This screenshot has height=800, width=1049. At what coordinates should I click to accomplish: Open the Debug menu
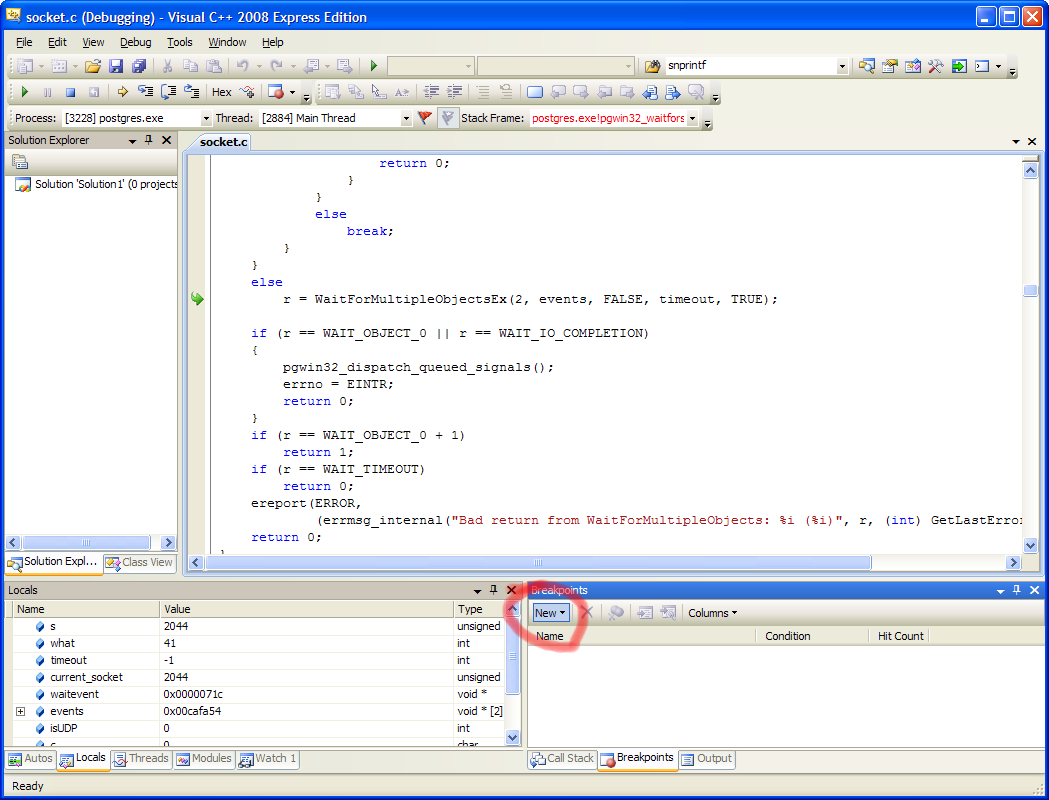coord(135,42)
